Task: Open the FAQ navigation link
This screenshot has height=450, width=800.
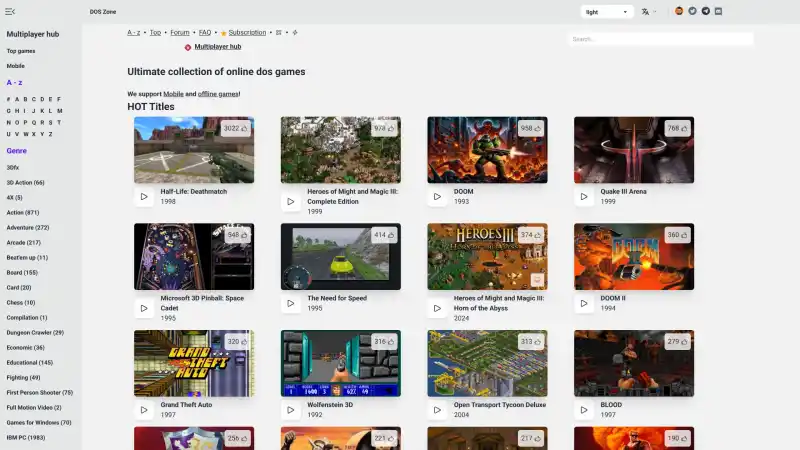Action: point(204,32)
